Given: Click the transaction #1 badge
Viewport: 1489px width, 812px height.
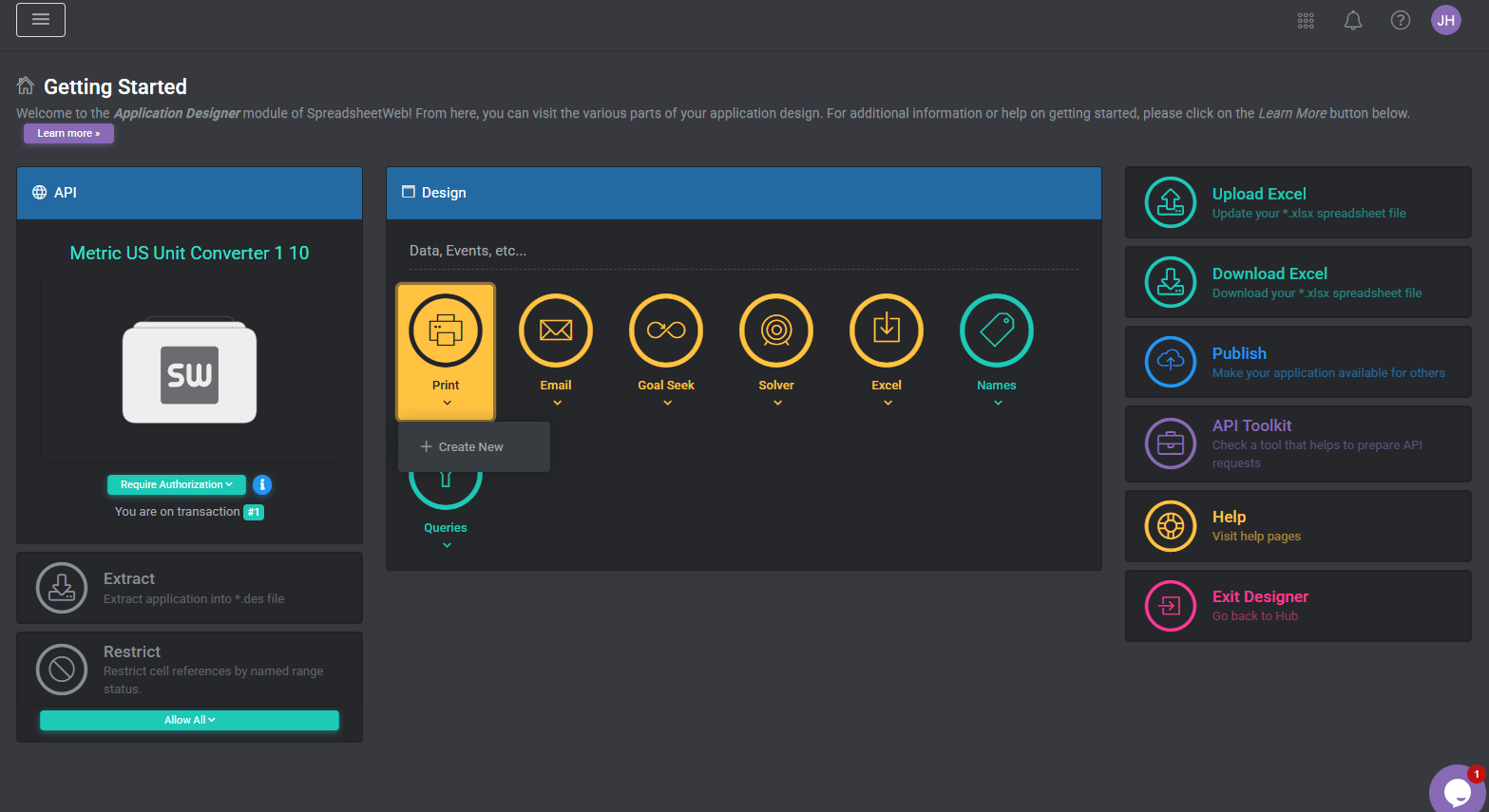Looking at the screenshot, I should (x=254, y=512).
